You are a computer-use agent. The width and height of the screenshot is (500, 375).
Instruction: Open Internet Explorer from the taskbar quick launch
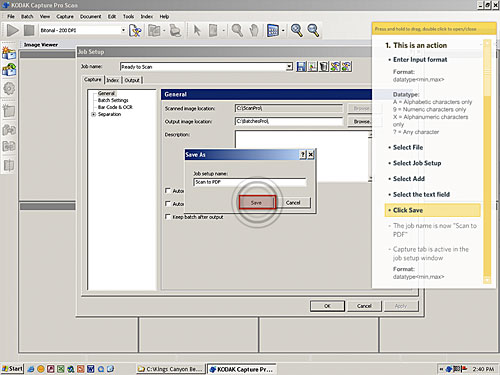tap(31, 369)
